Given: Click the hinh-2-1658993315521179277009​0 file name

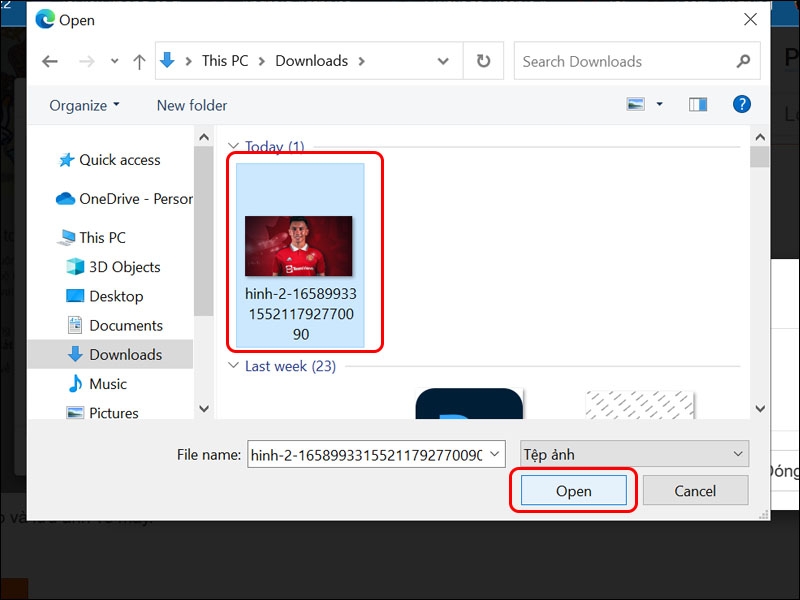Looking at the screenshot, I should point(301,314).
